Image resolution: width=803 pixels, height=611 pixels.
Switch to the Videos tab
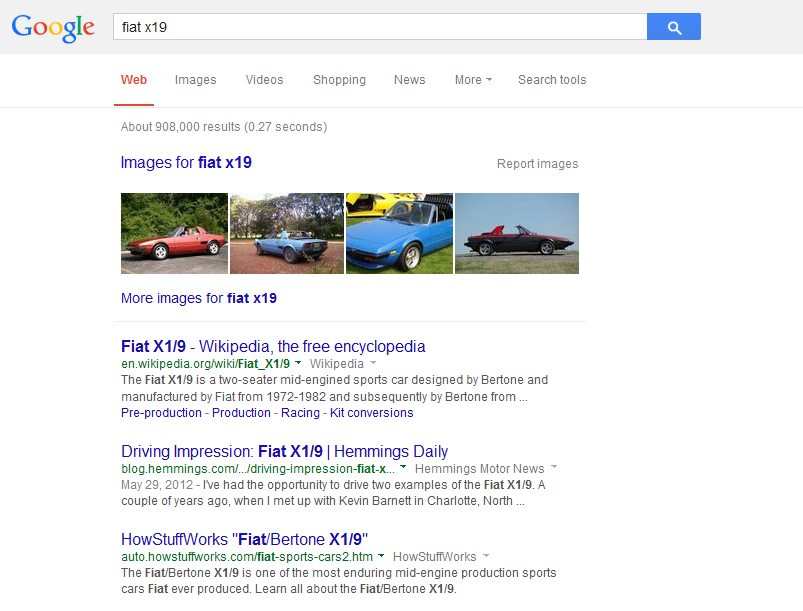coord(264,80)
